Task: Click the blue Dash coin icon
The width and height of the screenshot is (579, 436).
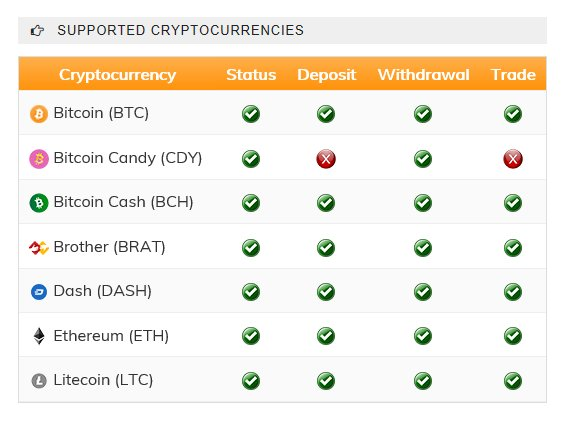Action: [x=39, y=292]
